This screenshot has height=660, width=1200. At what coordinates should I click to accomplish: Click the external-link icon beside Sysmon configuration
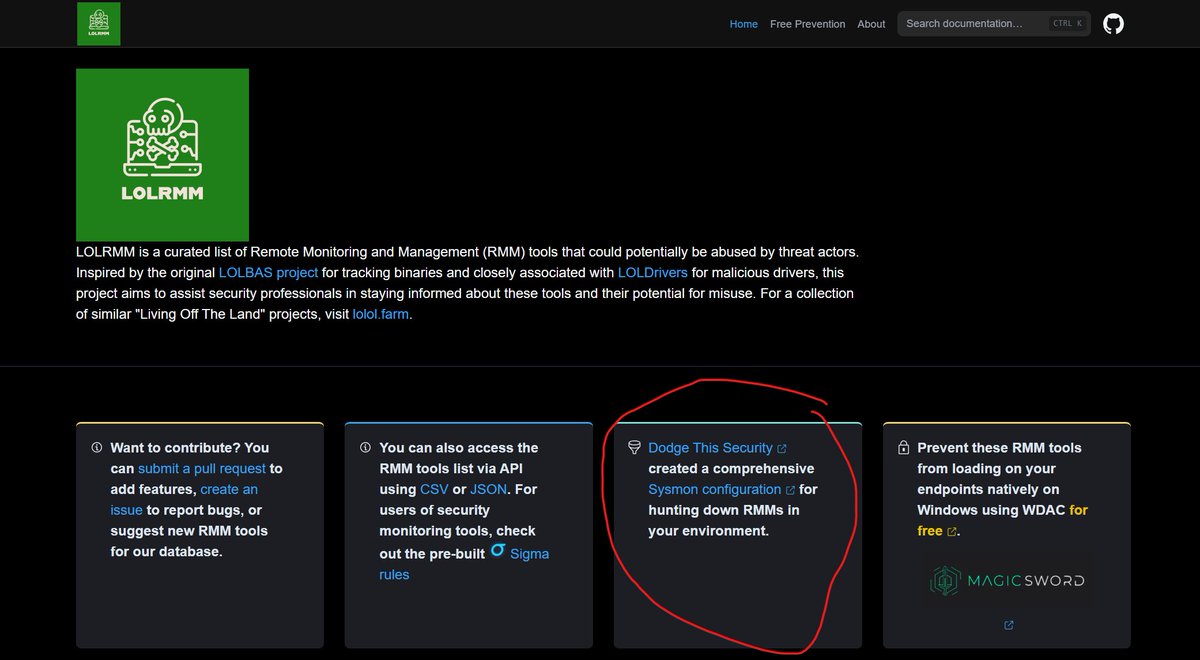[x=791, y=489]
